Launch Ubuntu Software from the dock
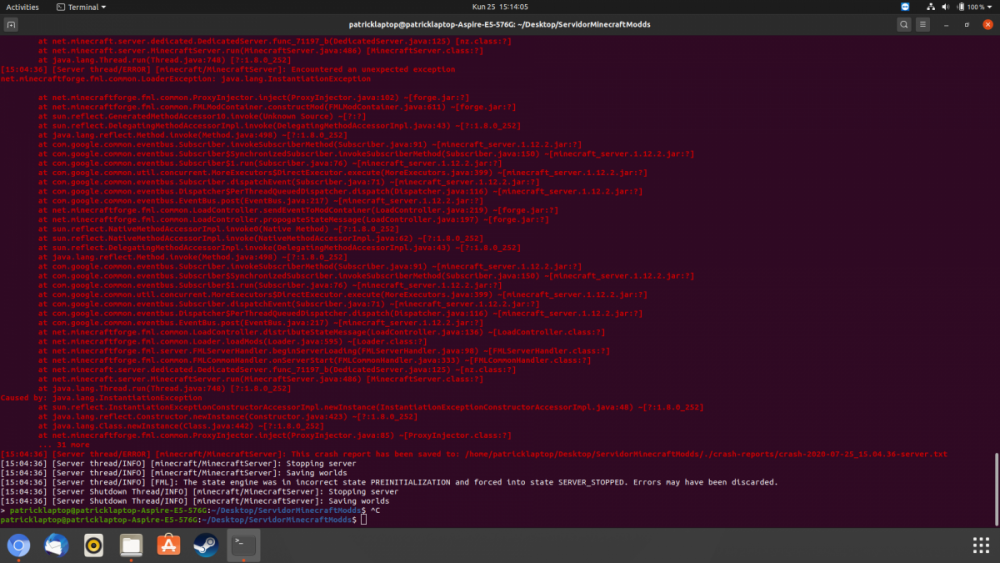The width and height of the screenshot is (1000, 563). 169,545
